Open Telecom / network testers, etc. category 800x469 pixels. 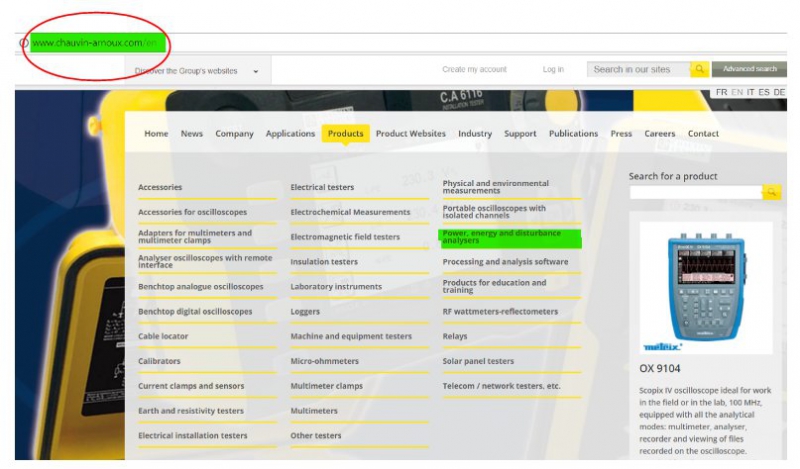pos(501,386)
